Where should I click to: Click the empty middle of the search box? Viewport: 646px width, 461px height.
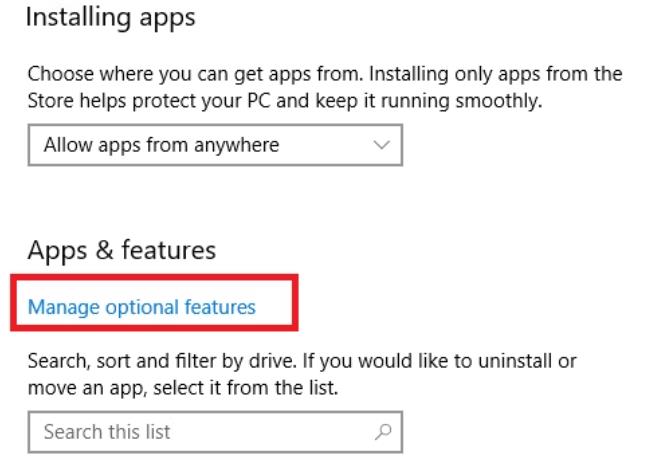pyautogui.click(x=272, y=432)
